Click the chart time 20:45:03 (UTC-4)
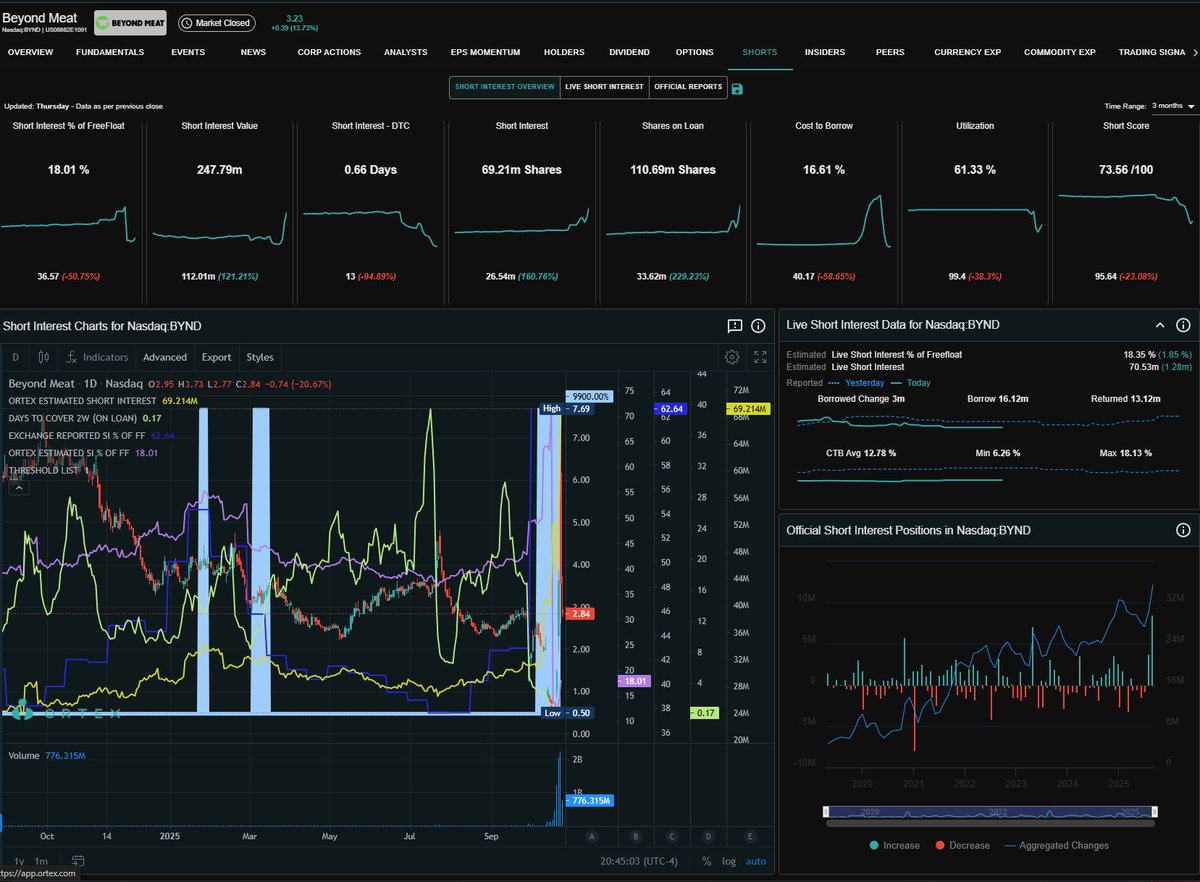The image size is (1200, 882). (641, 860)
